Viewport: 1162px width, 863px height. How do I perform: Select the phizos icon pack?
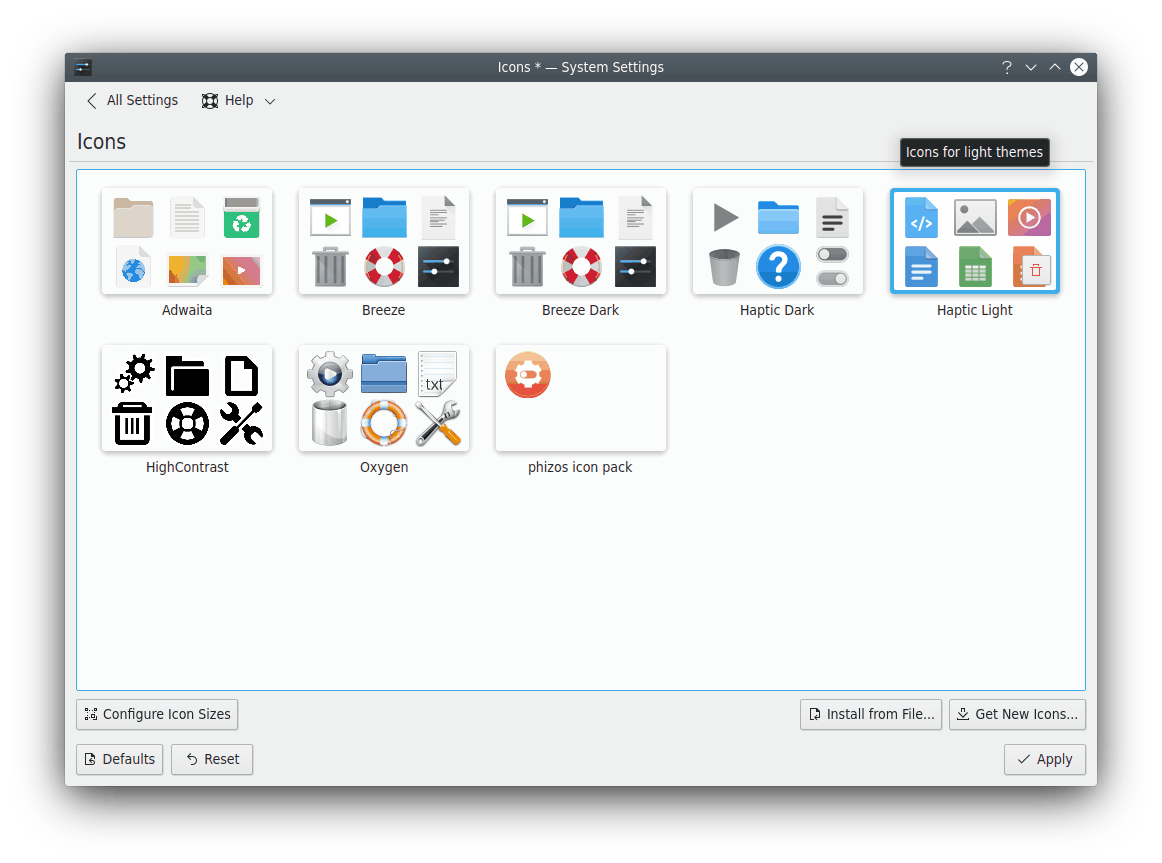580,398
